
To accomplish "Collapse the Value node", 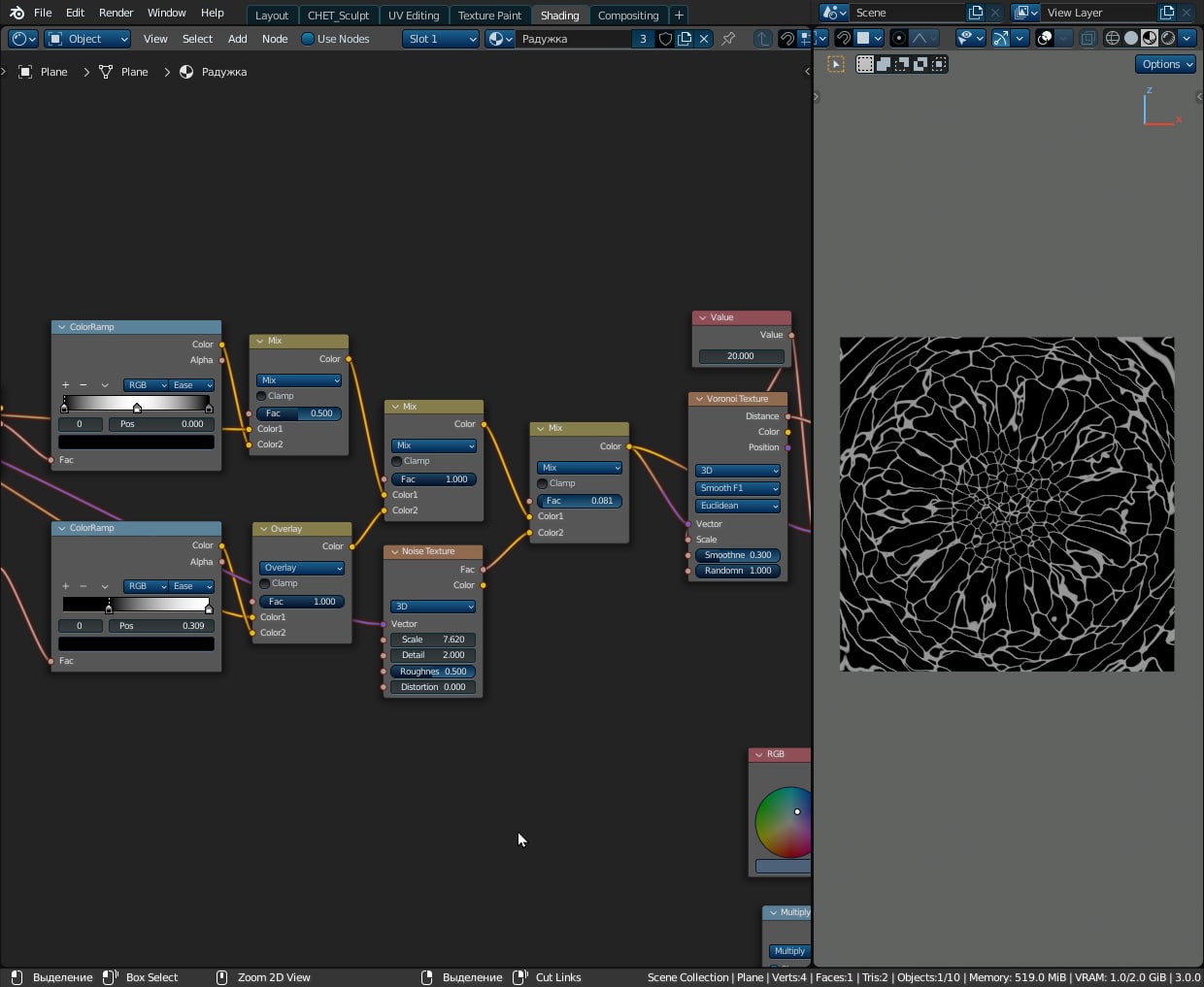I will 703,317.
